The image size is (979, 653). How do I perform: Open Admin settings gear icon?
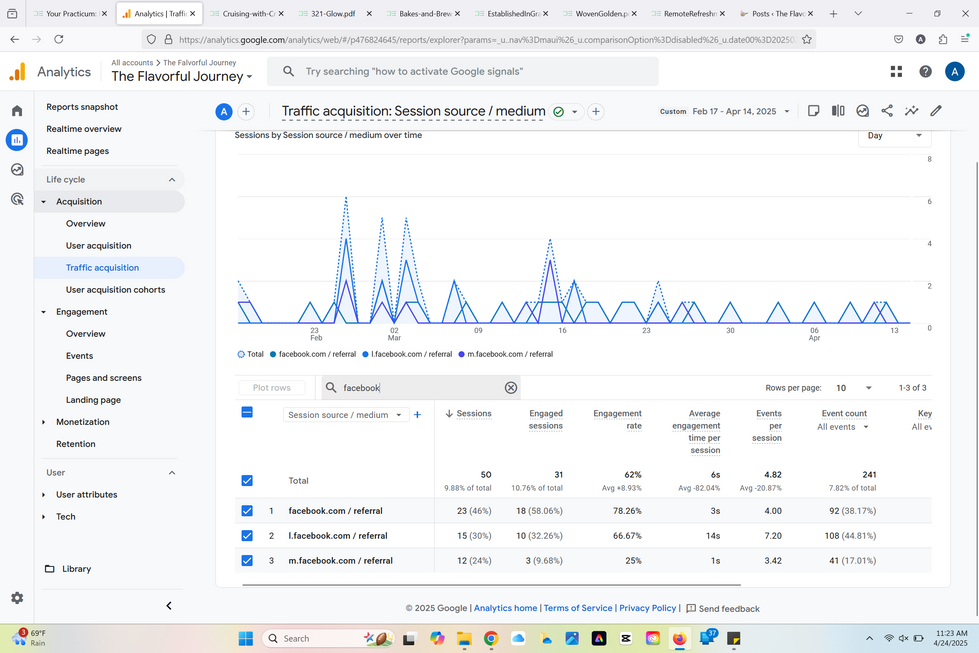17,598
